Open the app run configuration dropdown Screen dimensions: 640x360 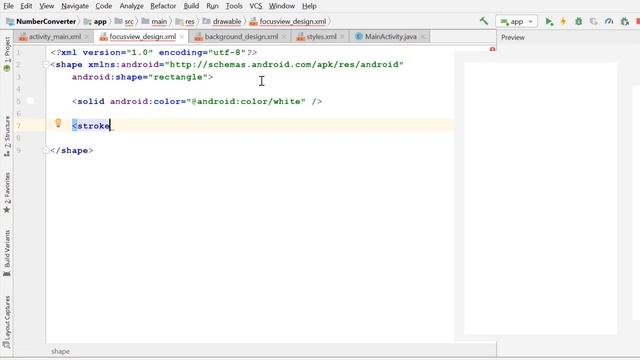(516, 22)
